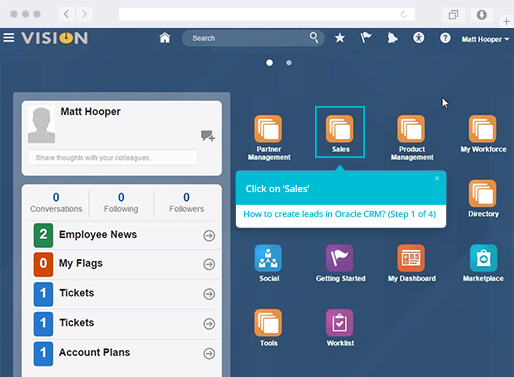Viewport: 514px width, 377px height.
Task: Click arrow beside Account Plans
Action: (x=209, y=353)
